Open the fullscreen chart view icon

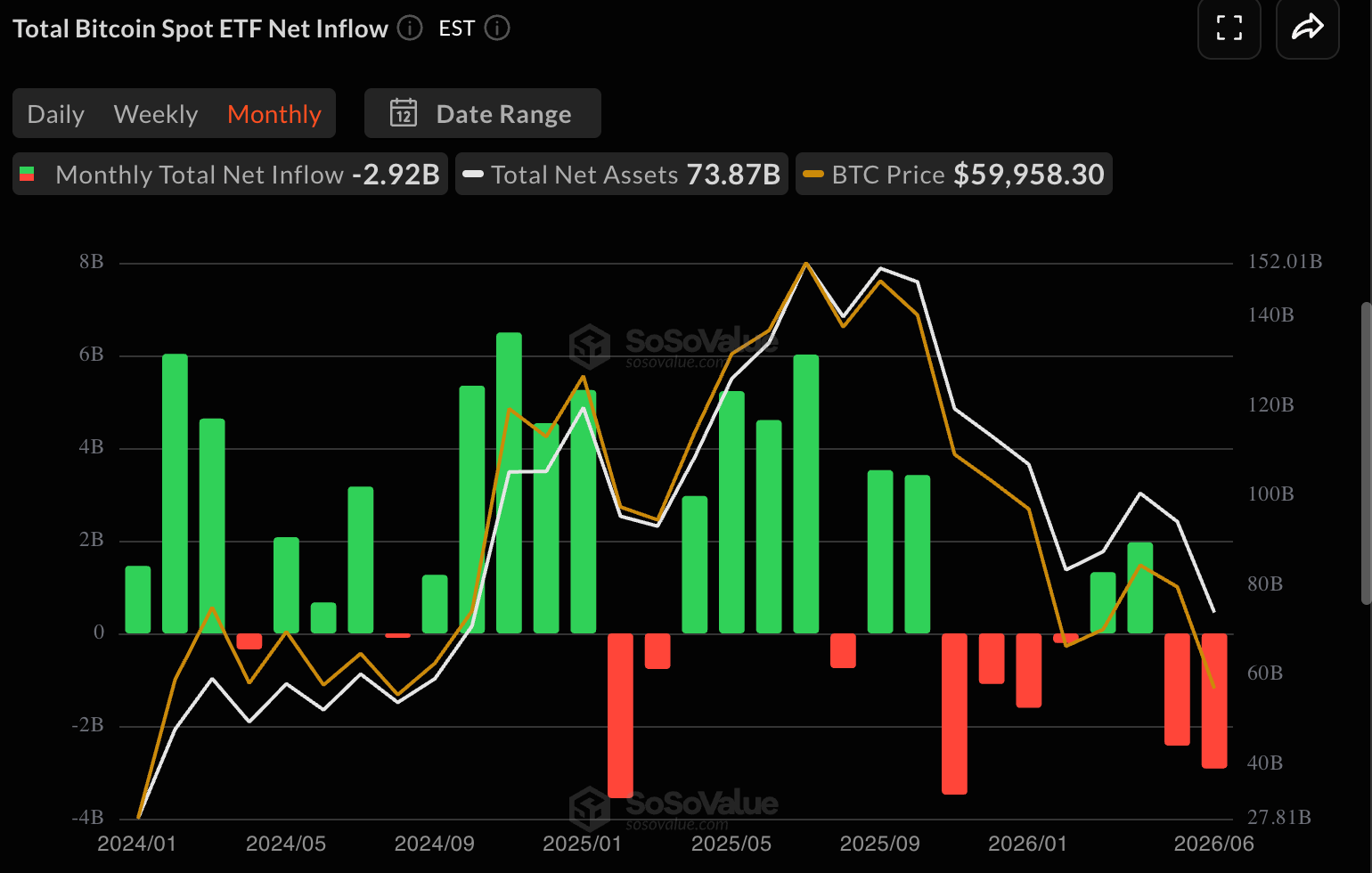point(1229,28)
